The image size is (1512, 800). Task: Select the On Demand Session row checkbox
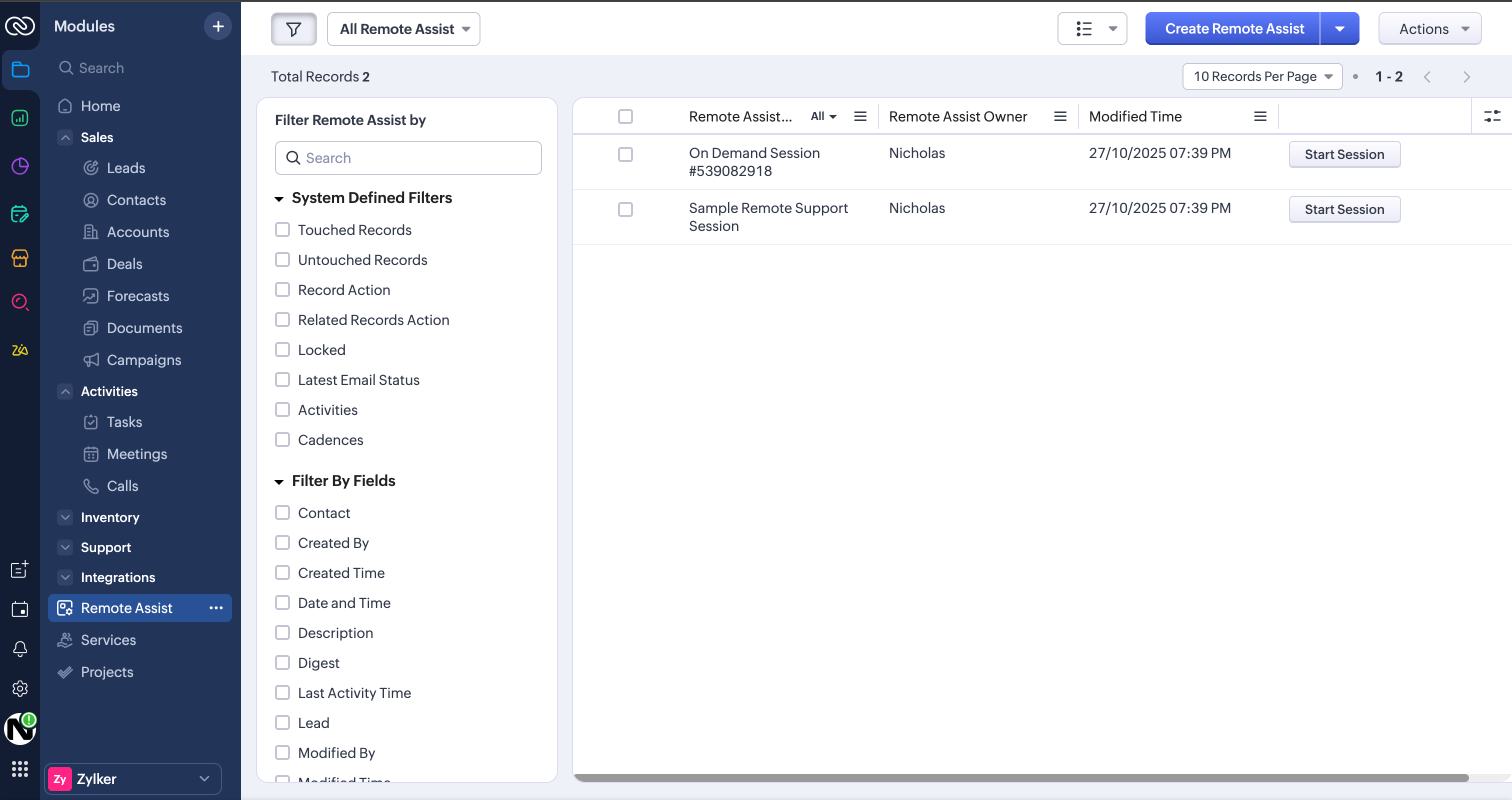pos(625,154)
